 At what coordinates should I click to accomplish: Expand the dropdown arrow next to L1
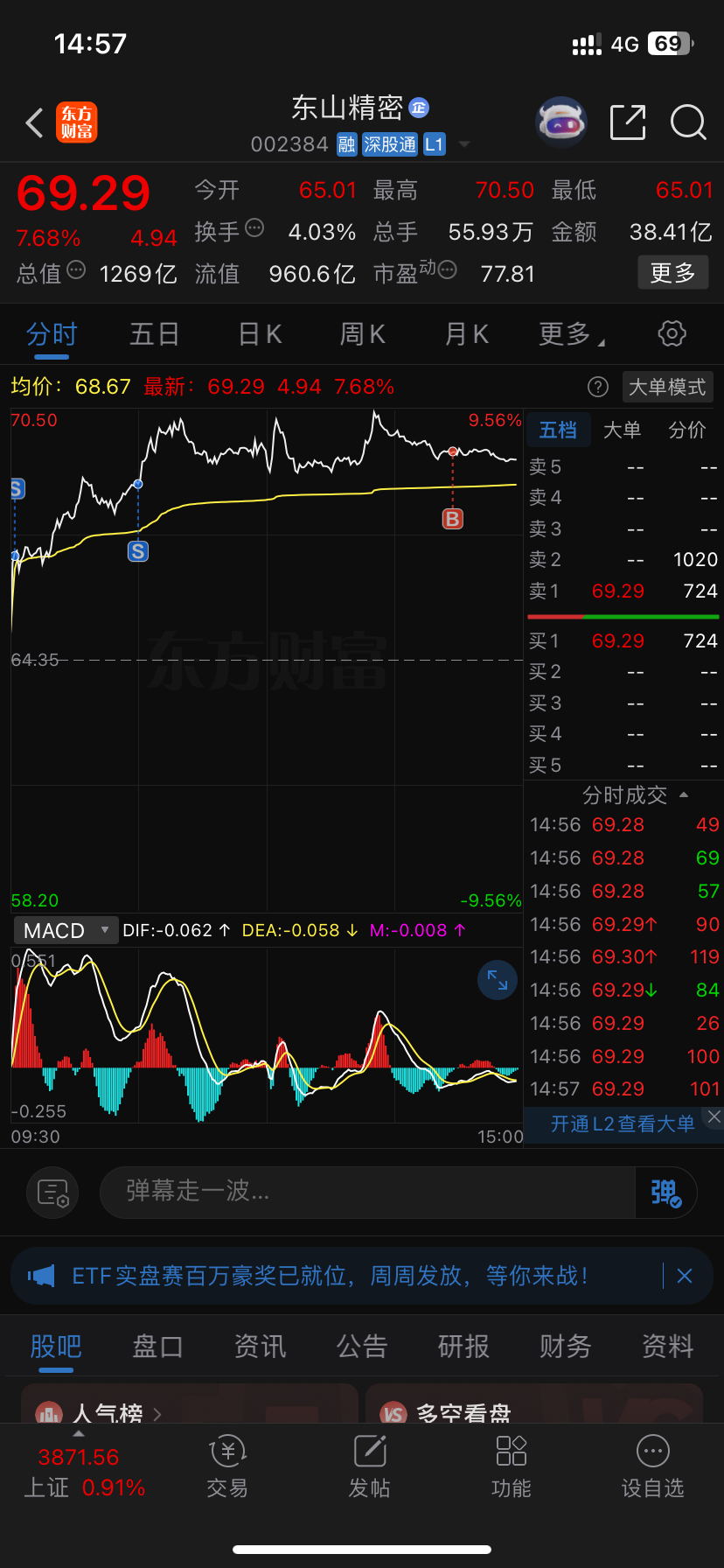464,144
